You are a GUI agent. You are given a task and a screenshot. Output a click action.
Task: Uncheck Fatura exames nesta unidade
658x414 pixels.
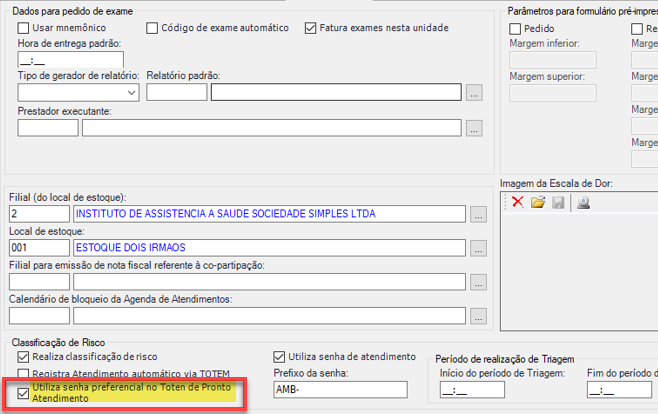311,28
